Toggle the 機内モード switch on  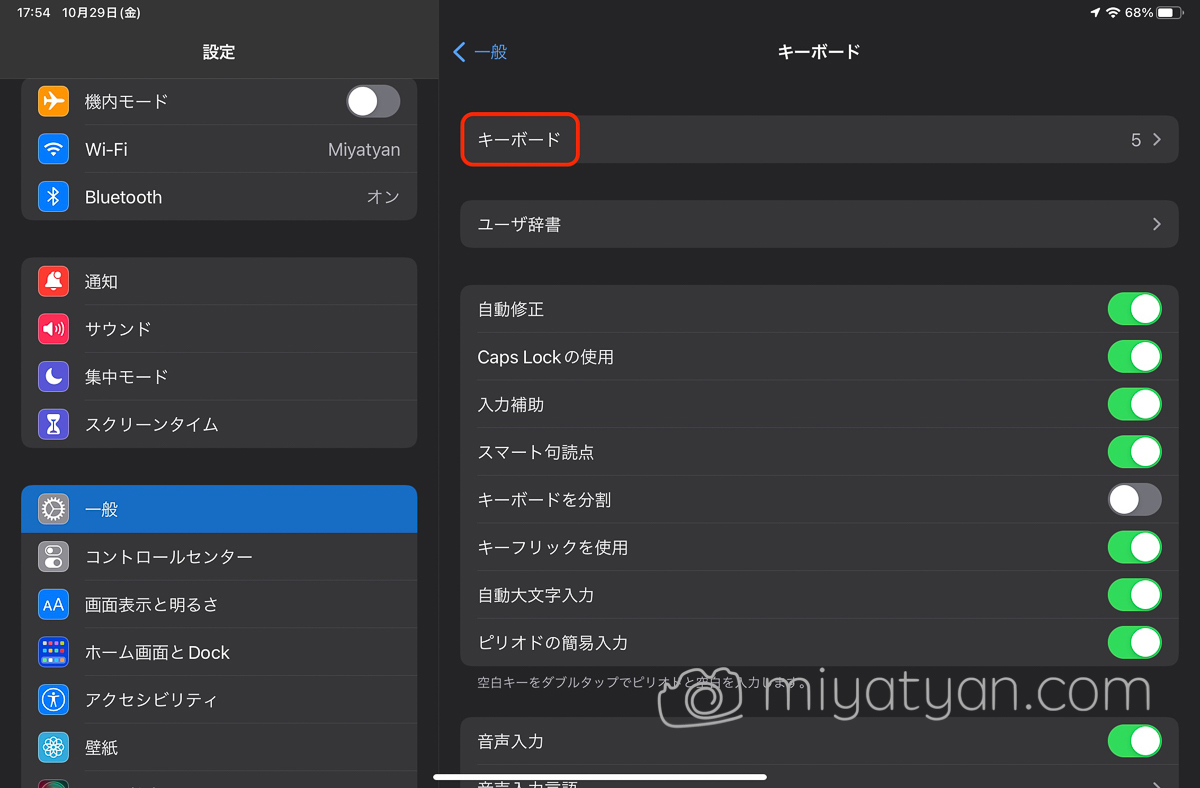tap(373, 101)
